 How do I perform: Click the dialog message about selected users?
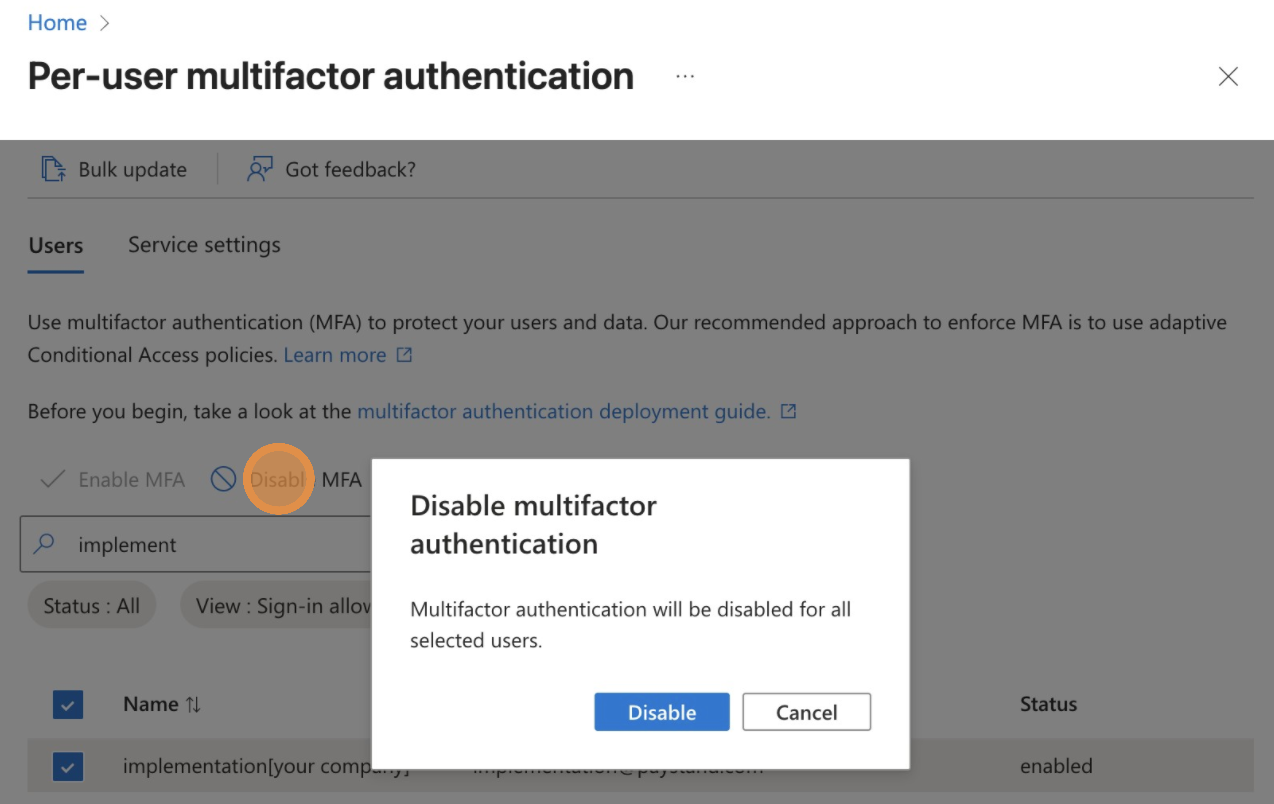coord(630,625)
